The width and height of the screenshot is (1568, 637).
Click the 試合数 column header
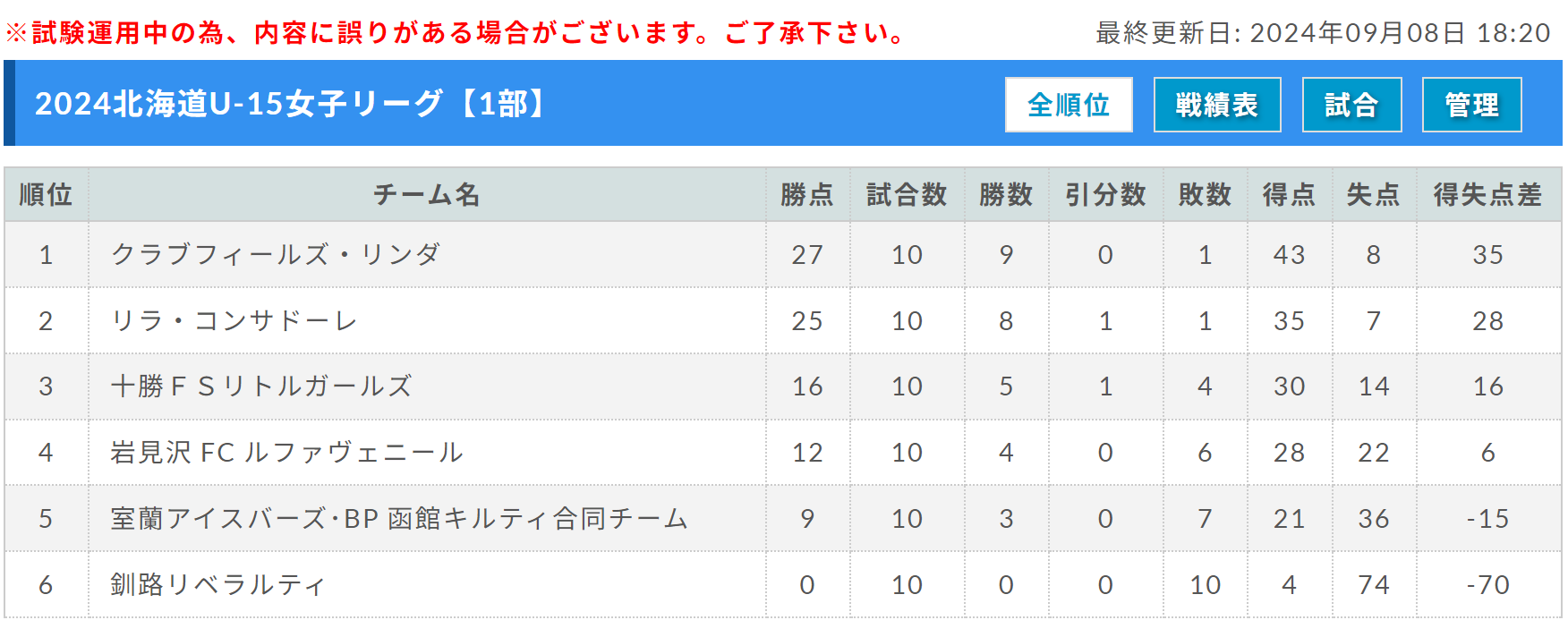(907, 194)
